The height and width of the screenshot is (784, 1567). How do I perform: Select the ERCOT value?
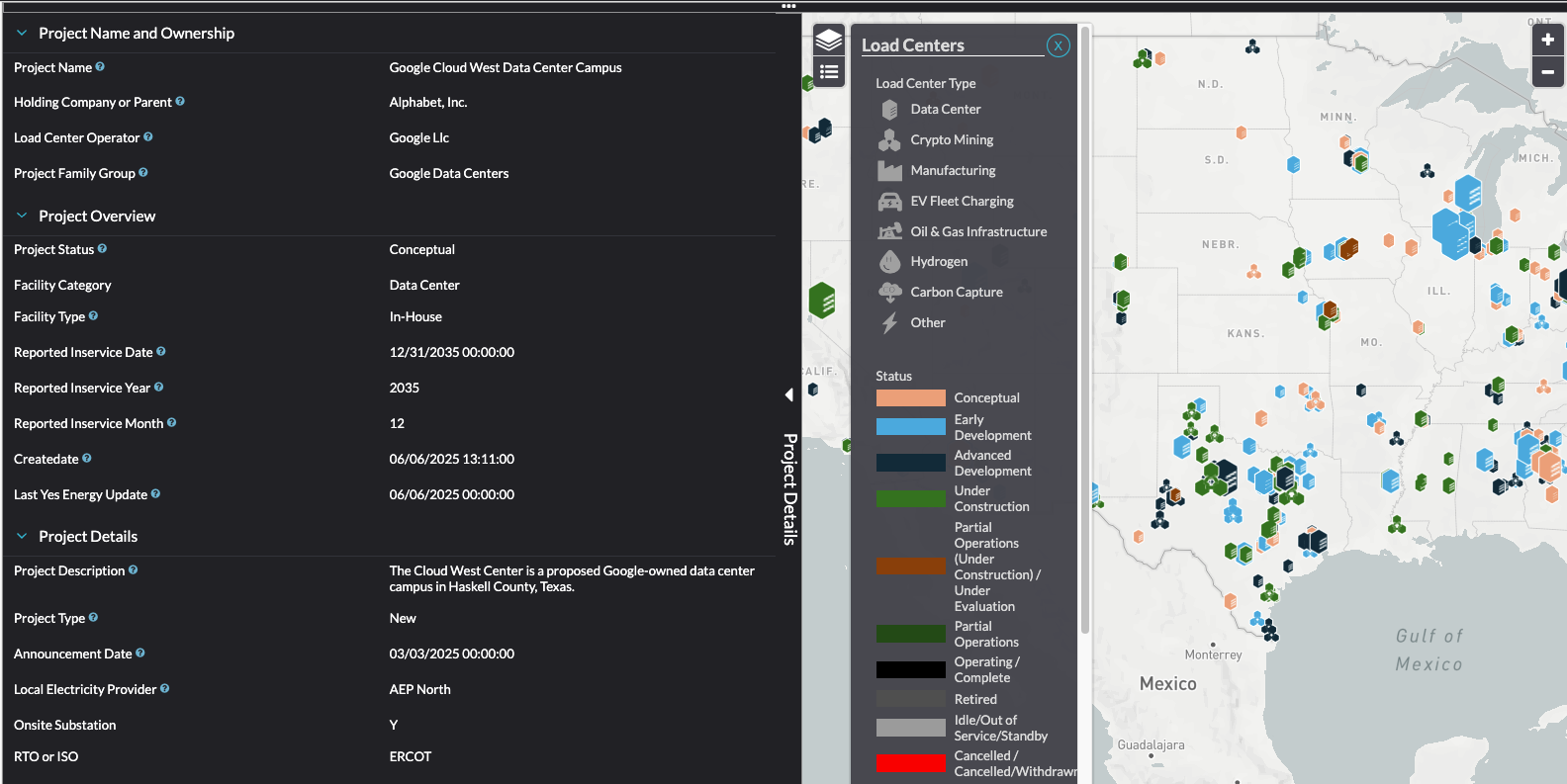click(x=411, y=756)
